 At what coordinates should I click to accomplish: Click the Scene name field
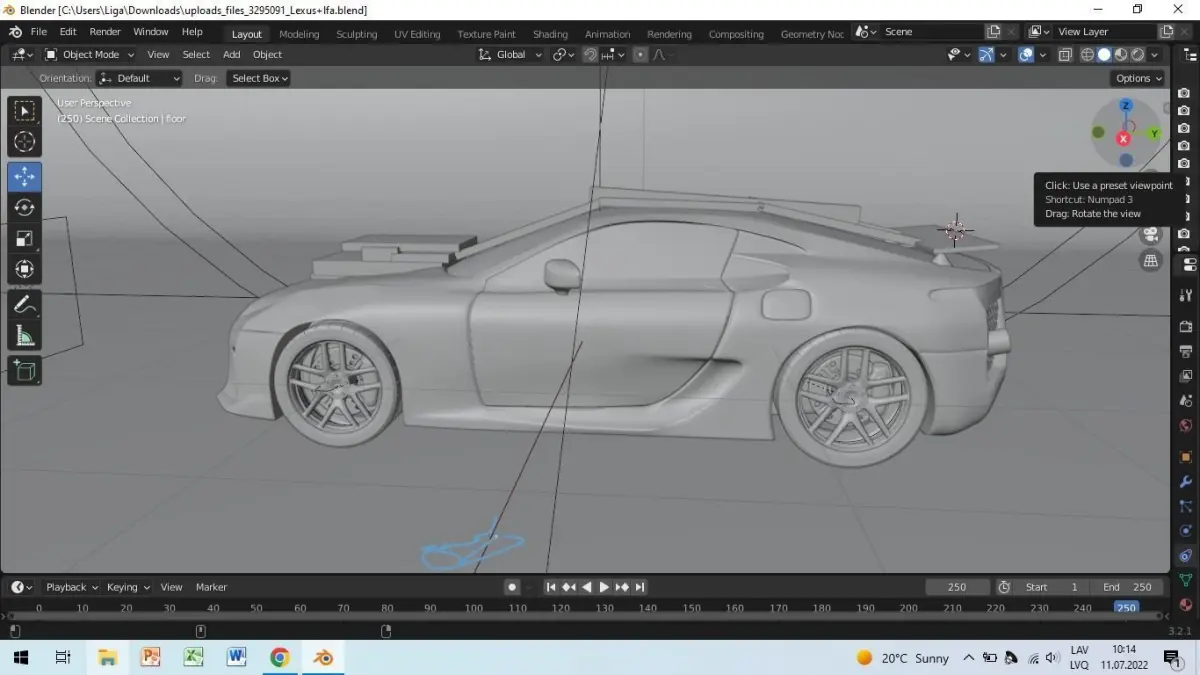[932, 32]
